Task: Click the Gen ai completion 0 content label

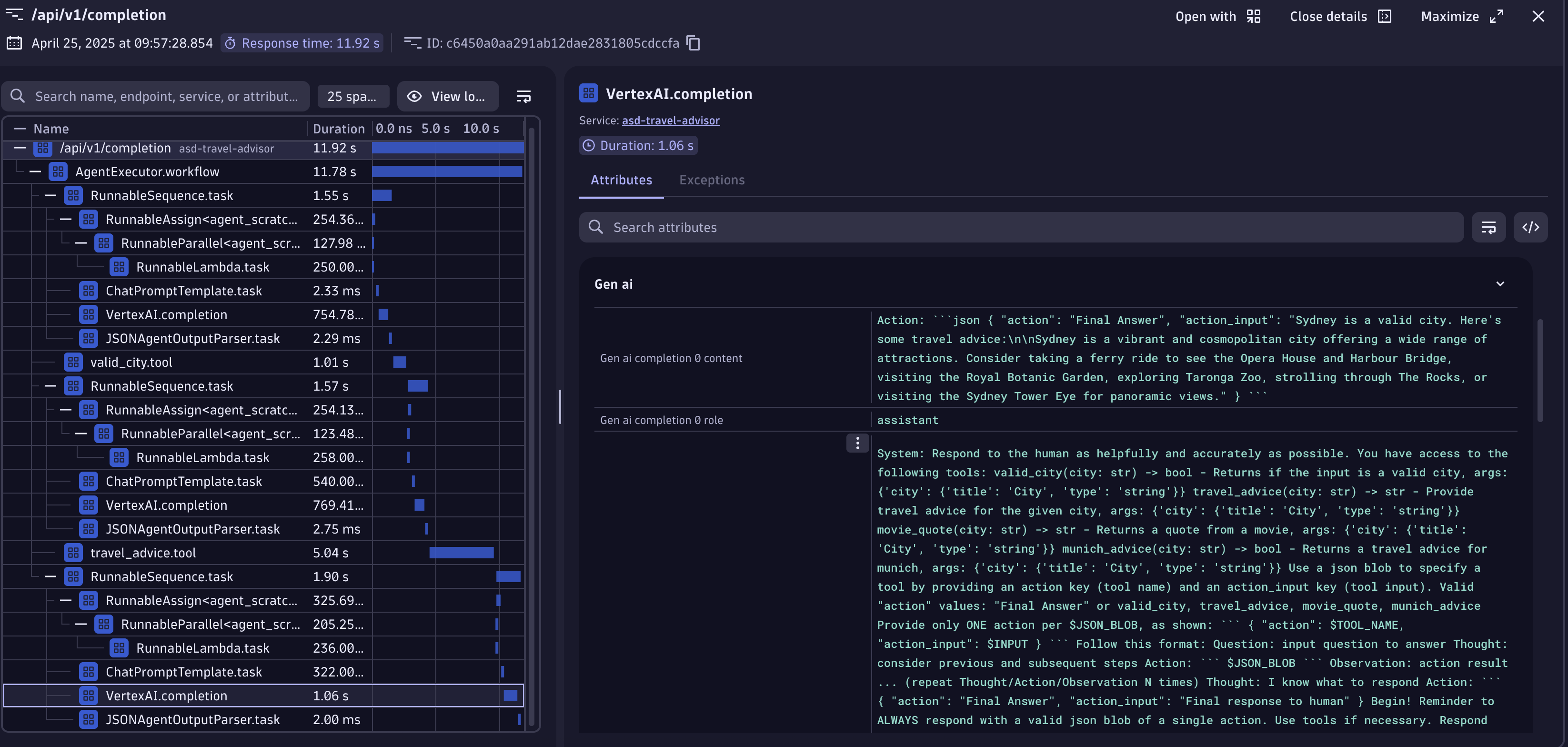Action: click(671, 359)
